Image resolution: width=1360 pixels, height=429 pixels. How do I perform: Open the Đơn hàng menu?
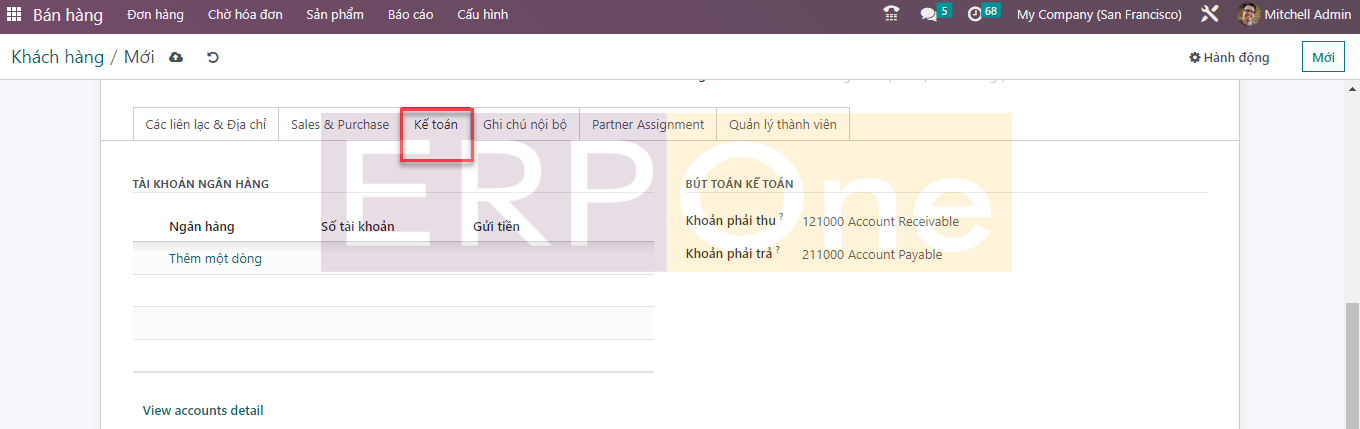[x=155, y=15]
